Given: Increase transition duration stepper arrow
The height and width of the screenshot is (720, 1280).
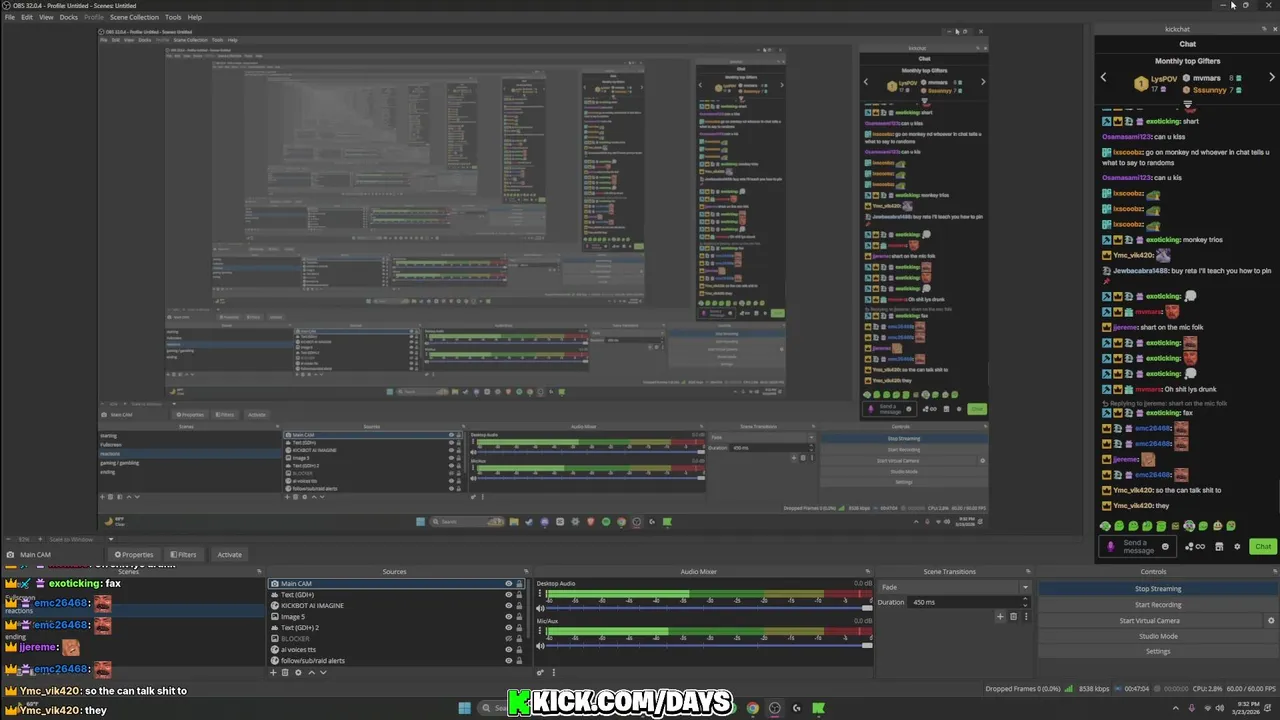Looking at the screenshot, I should click(1025, 600).
